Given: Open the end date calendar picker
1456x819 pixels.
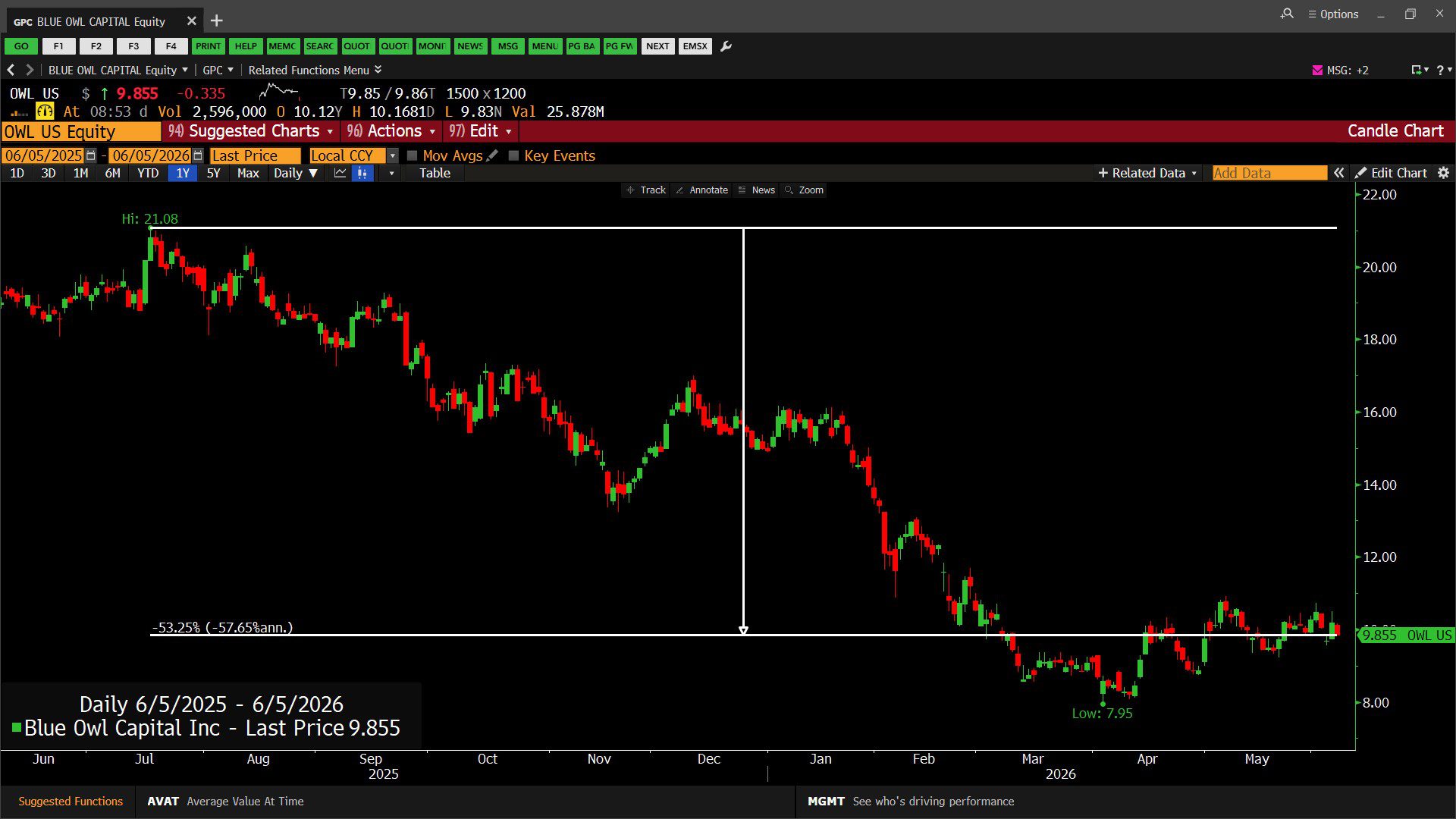Looking at the screenshot, I should 198,155.
